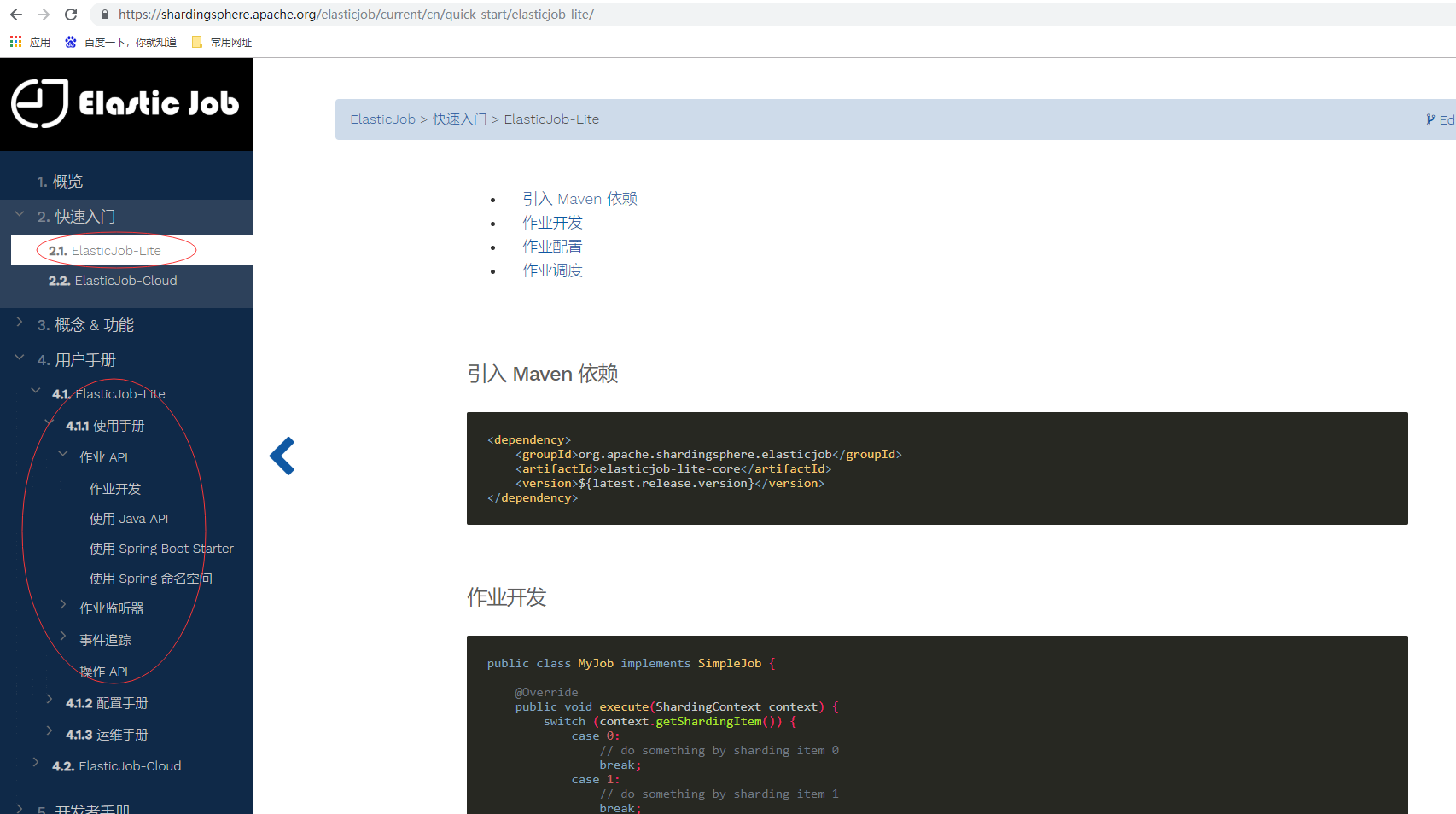The width and height of the screenshot is (1456, 814).
Task: Open 4.2 ElasticJob-Cloud sidebar entry
Action: 117,766
